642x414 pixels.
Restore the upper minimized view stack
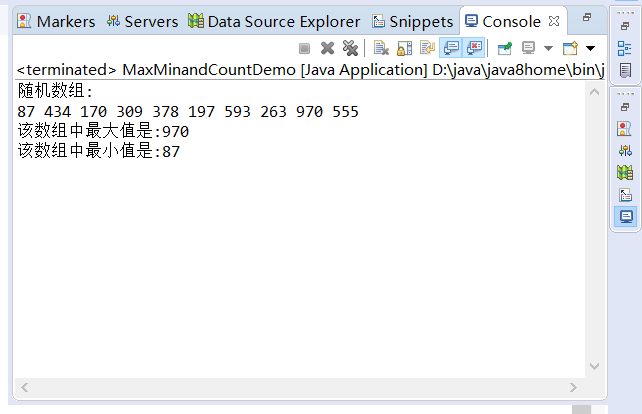pyautogui.click(x=625, y=26)
